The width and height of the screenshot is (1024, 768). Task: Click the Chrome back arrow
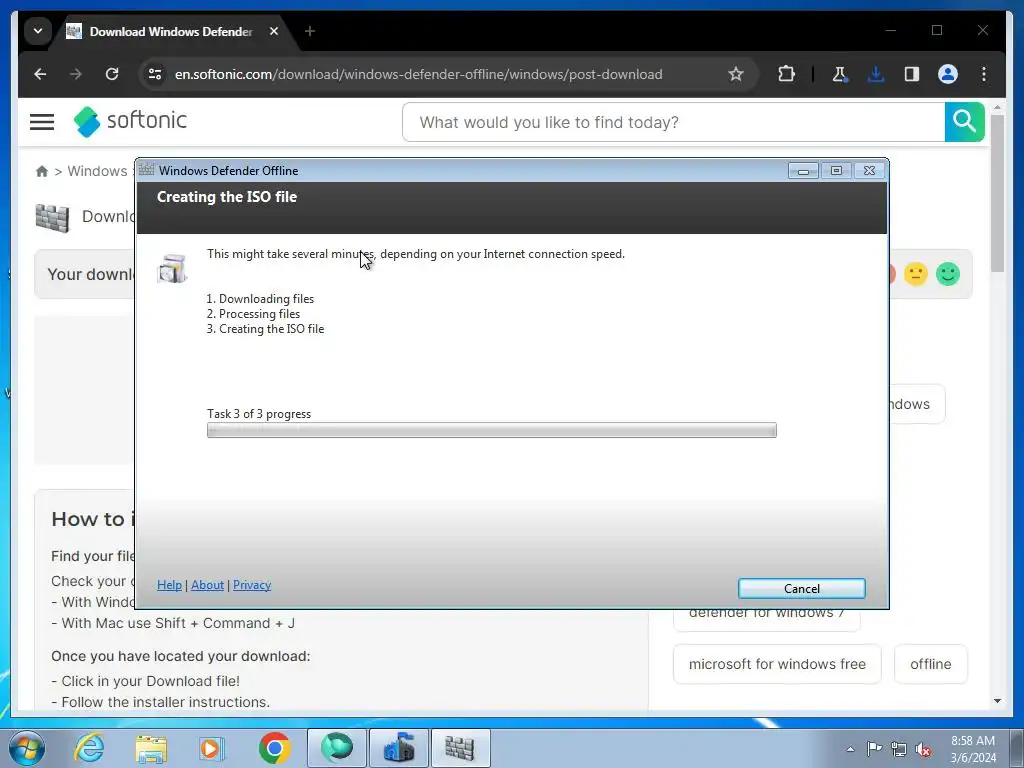pyautogui.click(x=40, y=74)
